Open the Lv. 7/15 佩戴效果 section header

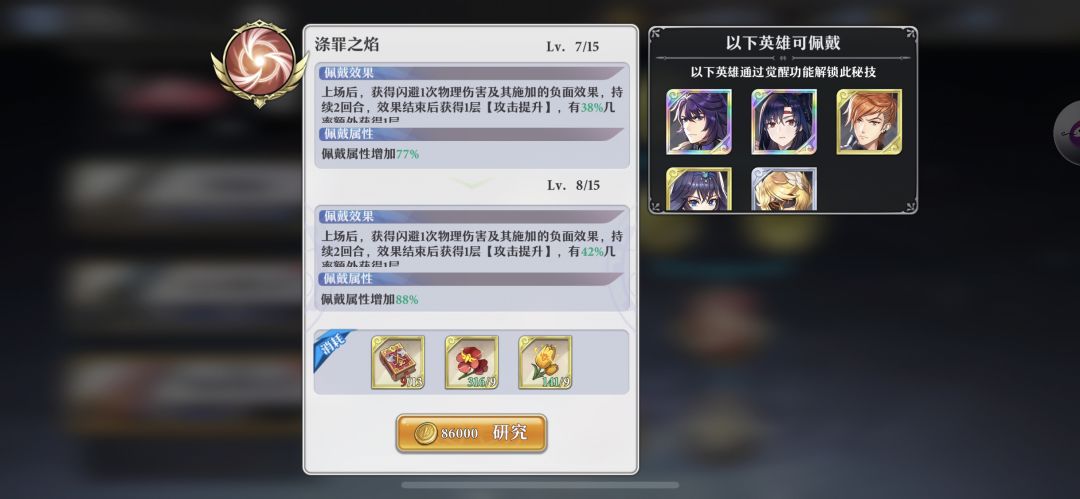point(472,73)
